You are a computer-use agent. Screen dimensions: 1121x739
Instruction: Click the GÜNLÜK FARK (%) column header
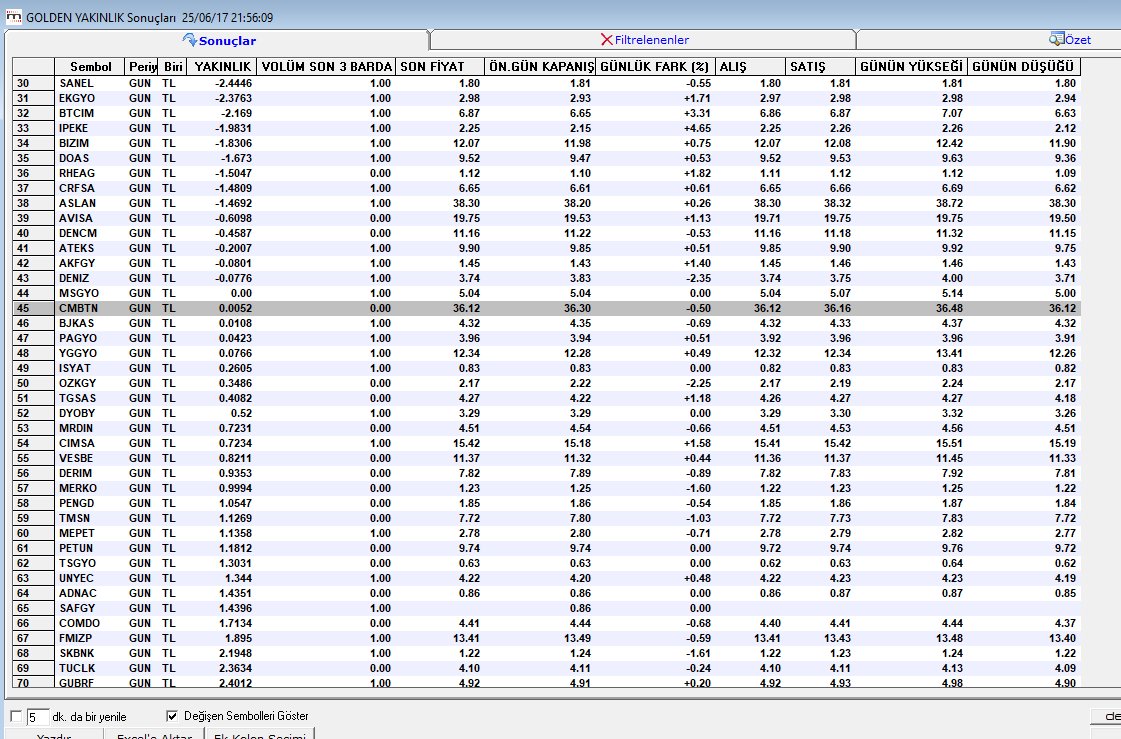coord(654,66)
